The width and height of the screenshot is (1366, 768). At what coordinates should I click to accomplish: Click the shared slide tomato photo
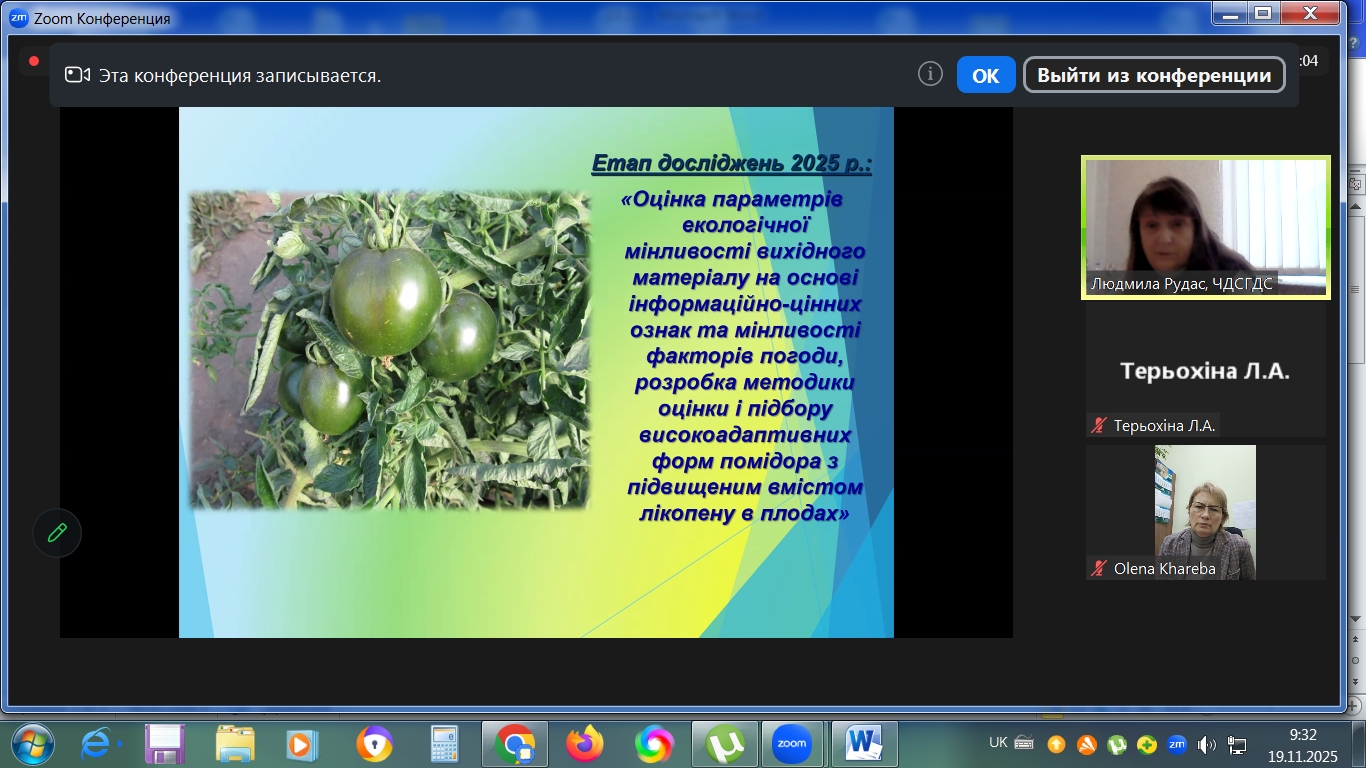pos(390,350)
